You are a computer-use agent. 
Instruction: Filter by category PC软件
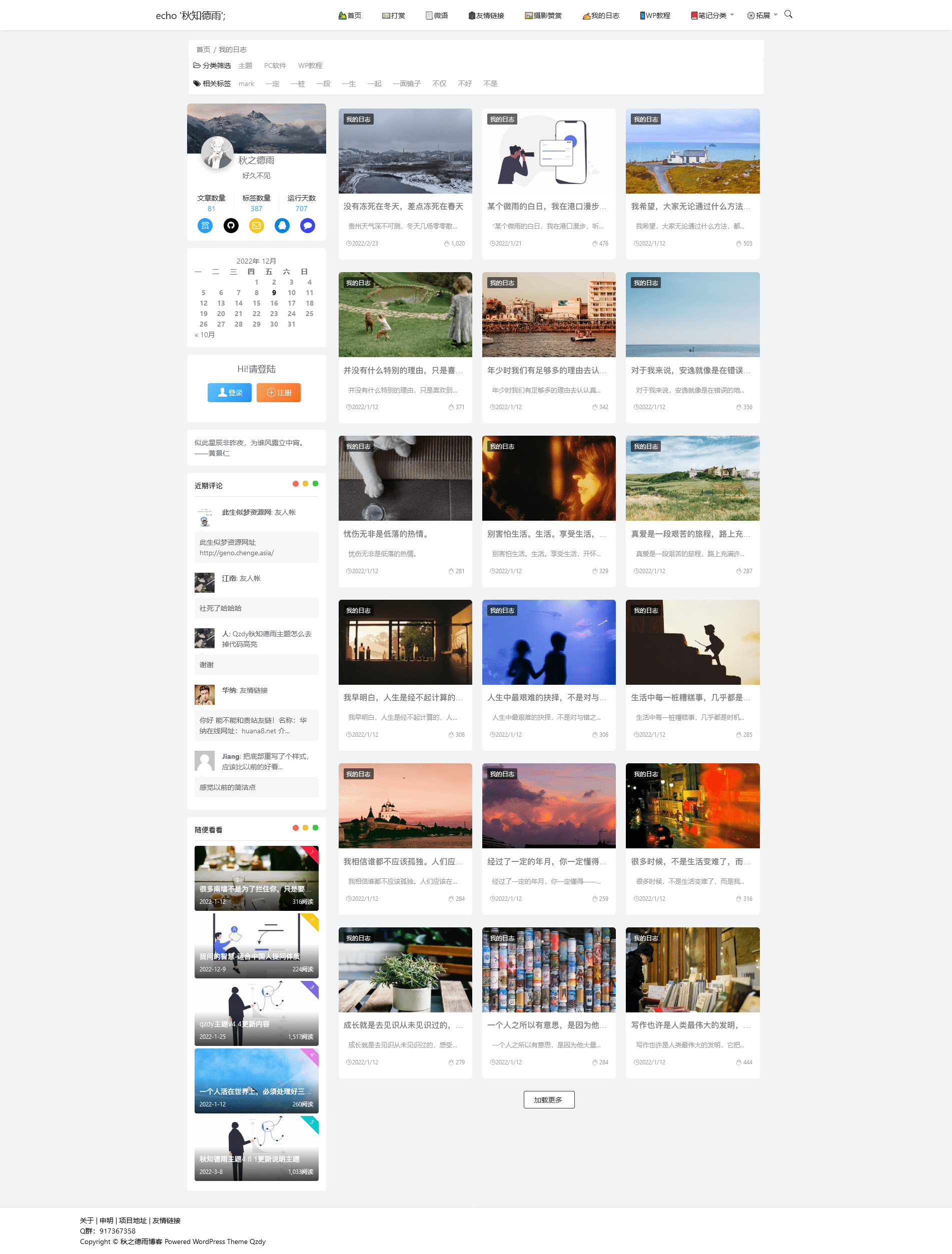(275, 66)
